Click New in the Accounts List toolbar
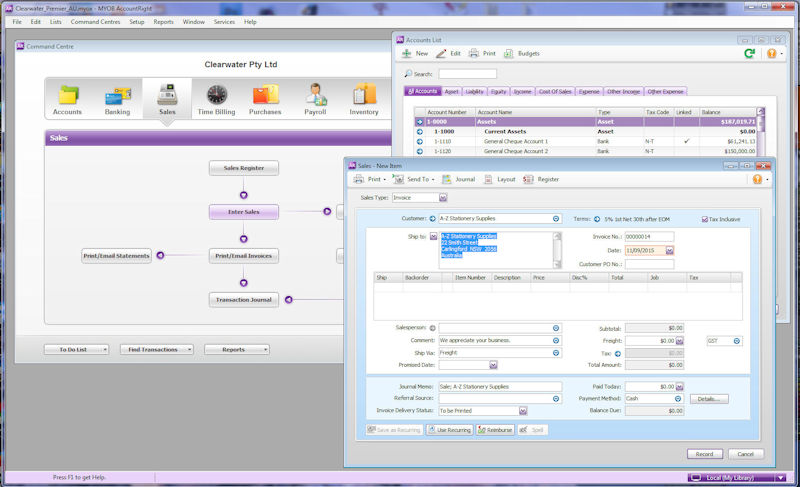This screenshot has width=800, height=487. [x=414, y=53]
